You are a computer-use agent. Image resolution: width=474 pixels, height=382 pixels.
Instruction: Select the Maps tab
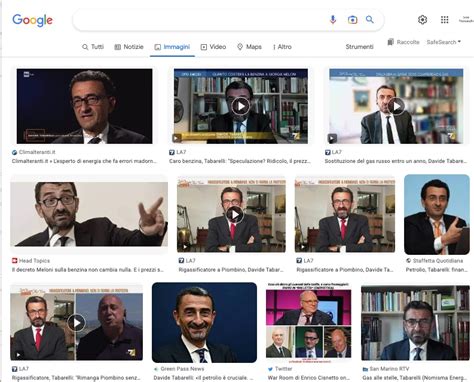249,47
